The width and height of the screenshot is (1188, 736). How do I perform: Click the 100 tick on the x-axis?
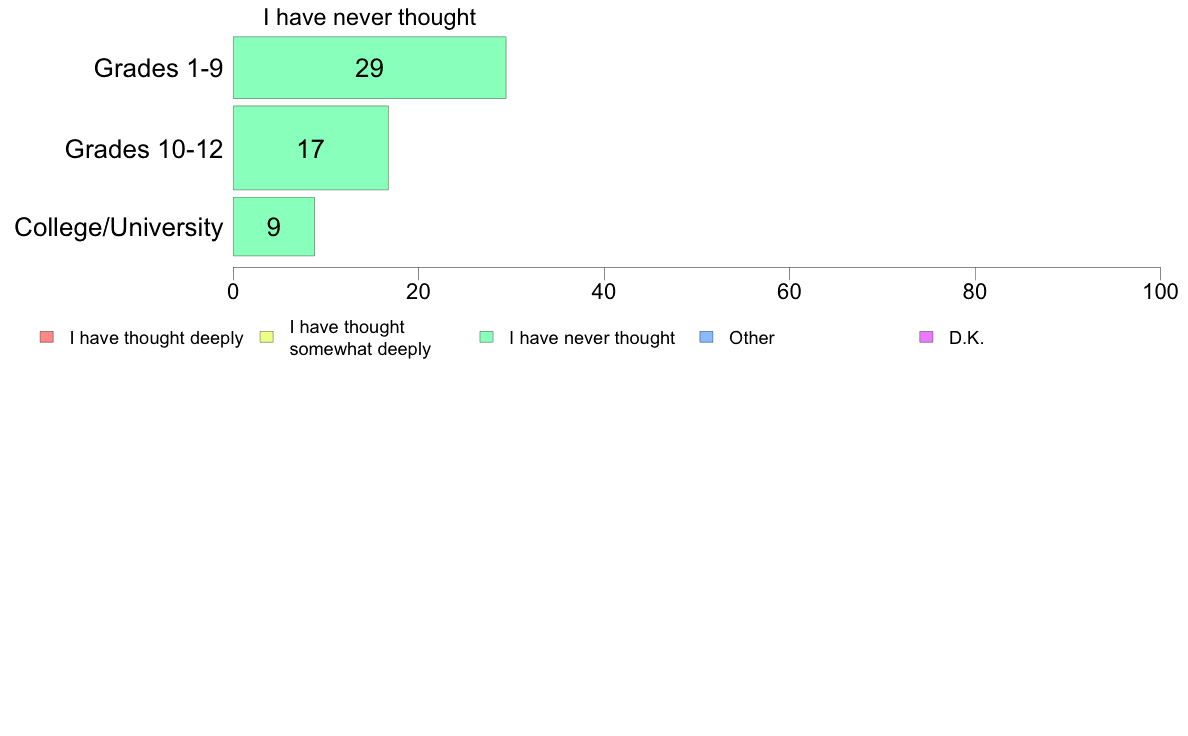tap(1160, 292)
